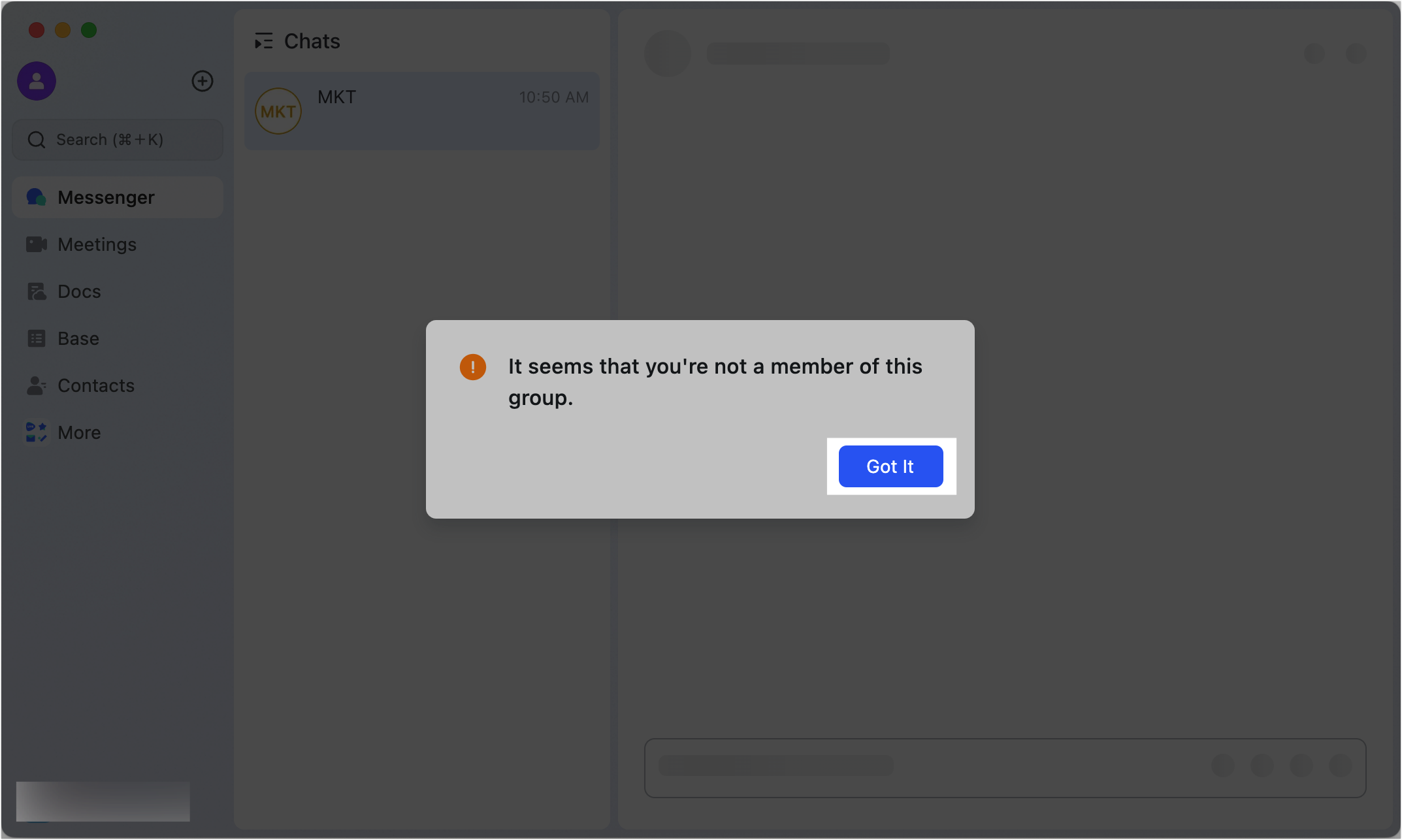Image resolution: width=1402 pixels, height=840 pixels.
Task: Click the 10:50 AM timestamp on MKT chat
Action: pos(554,97)
